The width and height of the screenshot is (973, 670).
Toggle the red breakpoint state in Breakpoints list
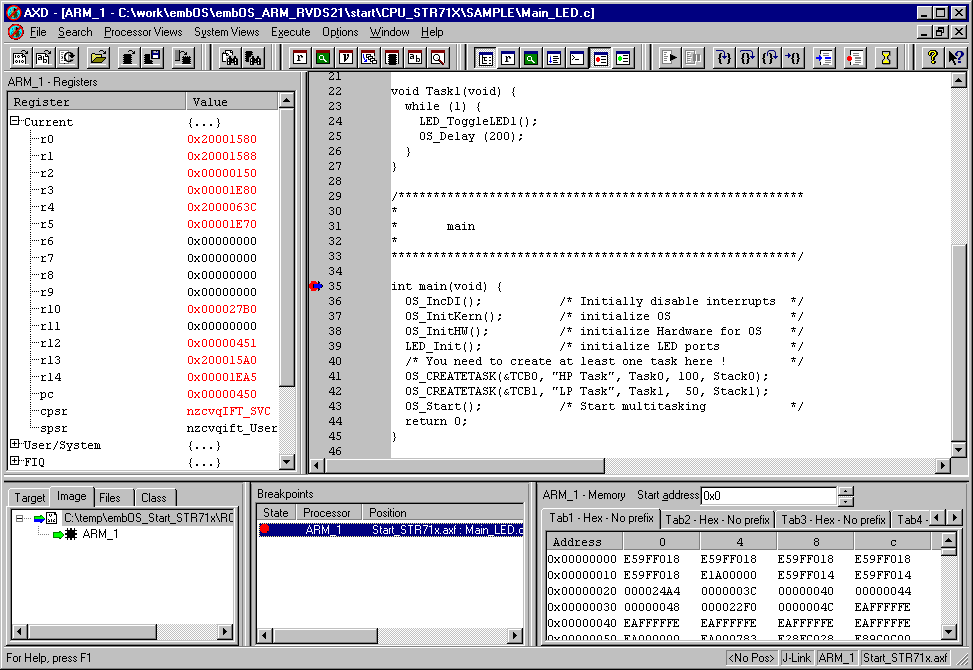[x=265, y=530]
